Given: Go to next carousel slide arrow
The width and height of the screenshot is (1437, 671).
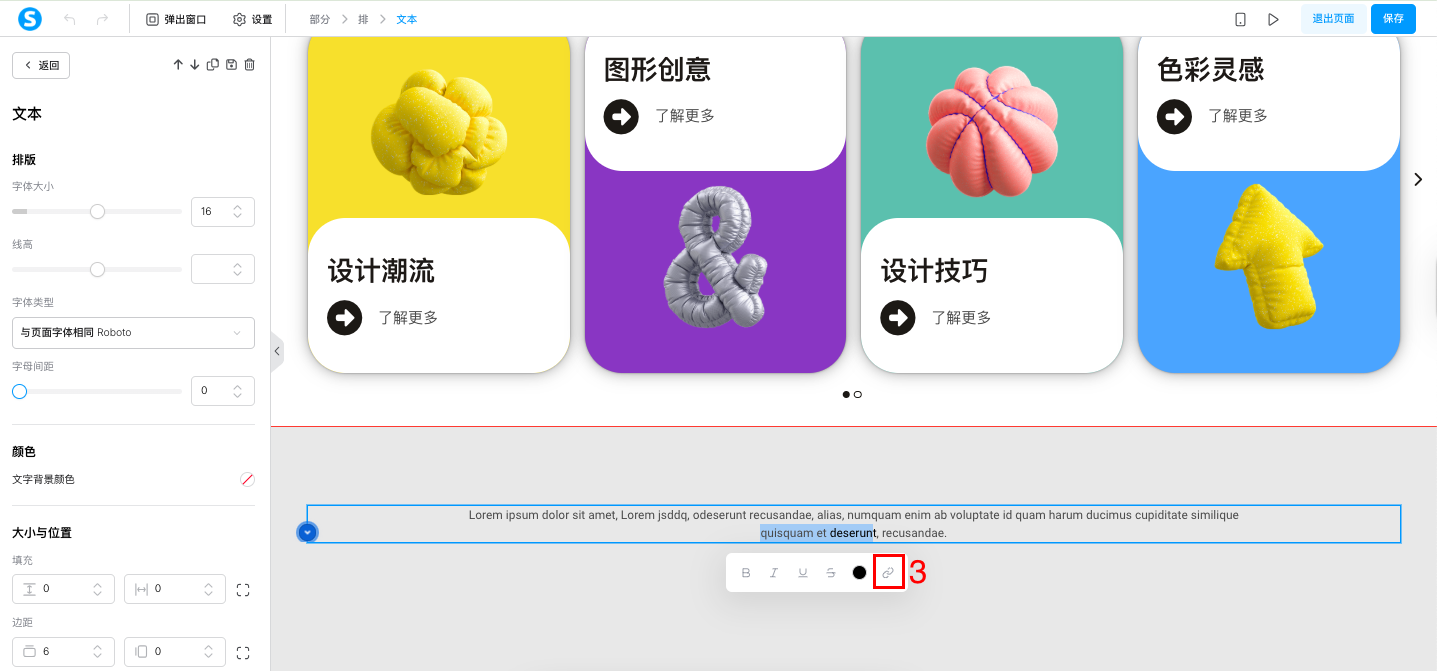Looking at the screenshot, I should click(x=1418, y=179).
